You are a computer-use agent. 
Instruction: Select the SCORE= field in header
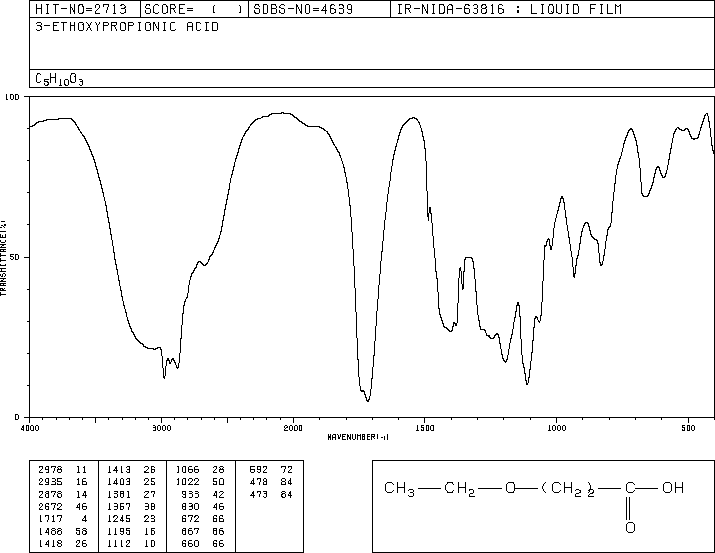(x=193, y=9)
